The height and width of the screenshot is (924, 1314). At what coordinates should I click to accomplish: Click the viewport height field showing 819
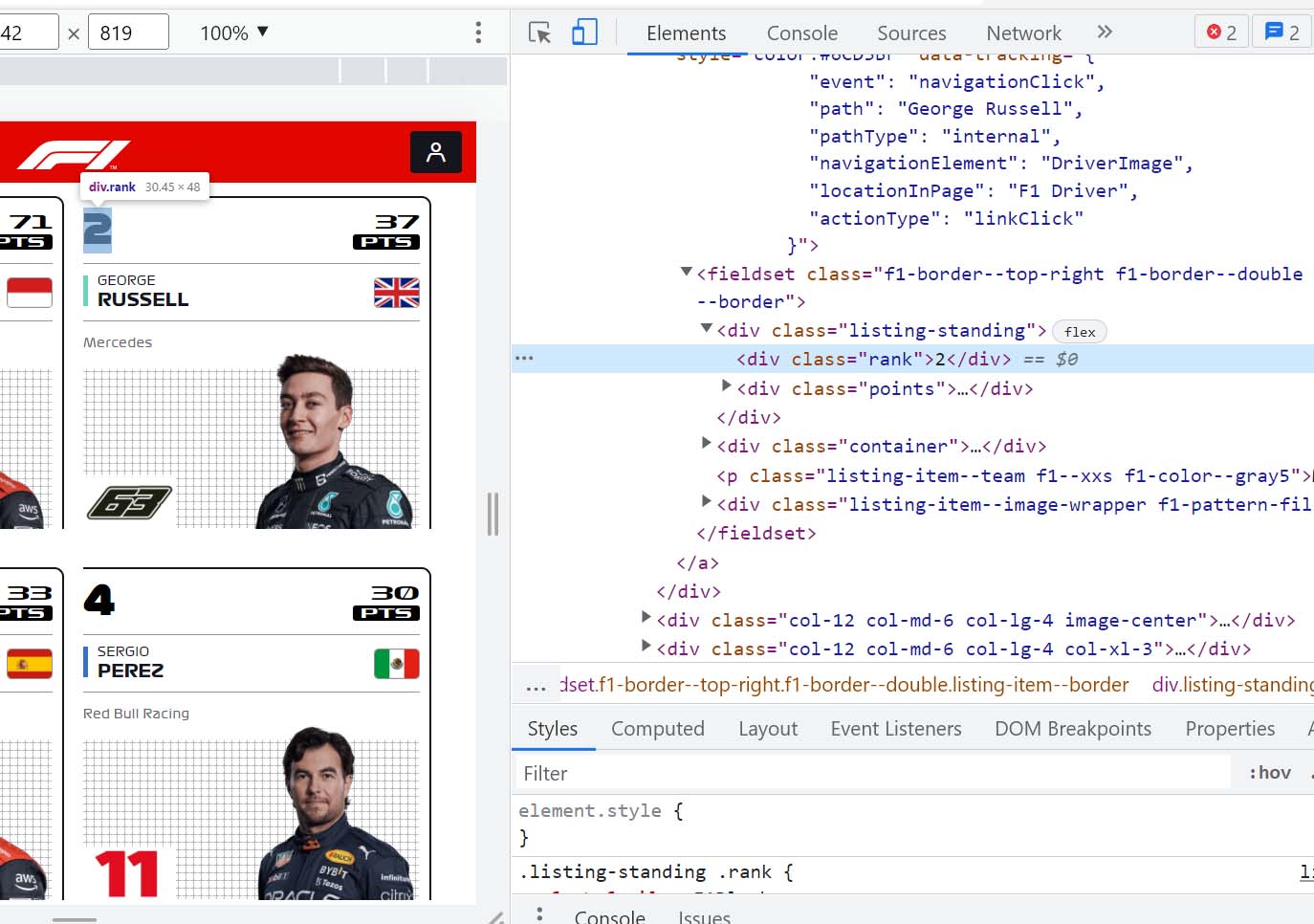pos(129,33)
